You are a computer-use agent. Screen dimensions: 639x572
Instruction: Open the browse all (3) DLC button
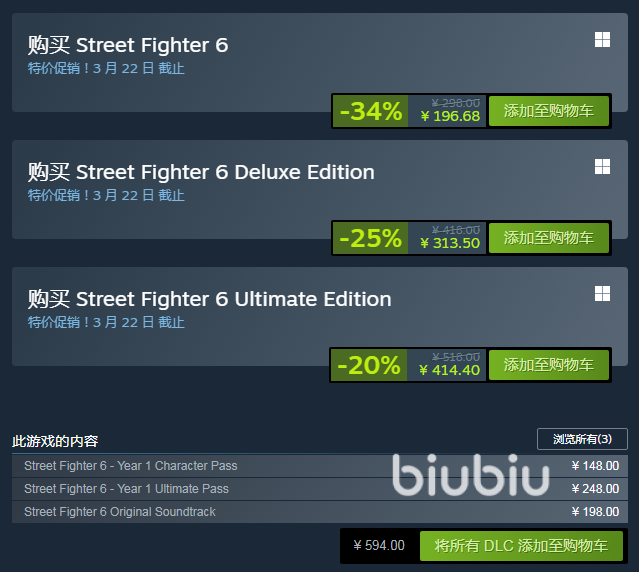coord(582,439)
